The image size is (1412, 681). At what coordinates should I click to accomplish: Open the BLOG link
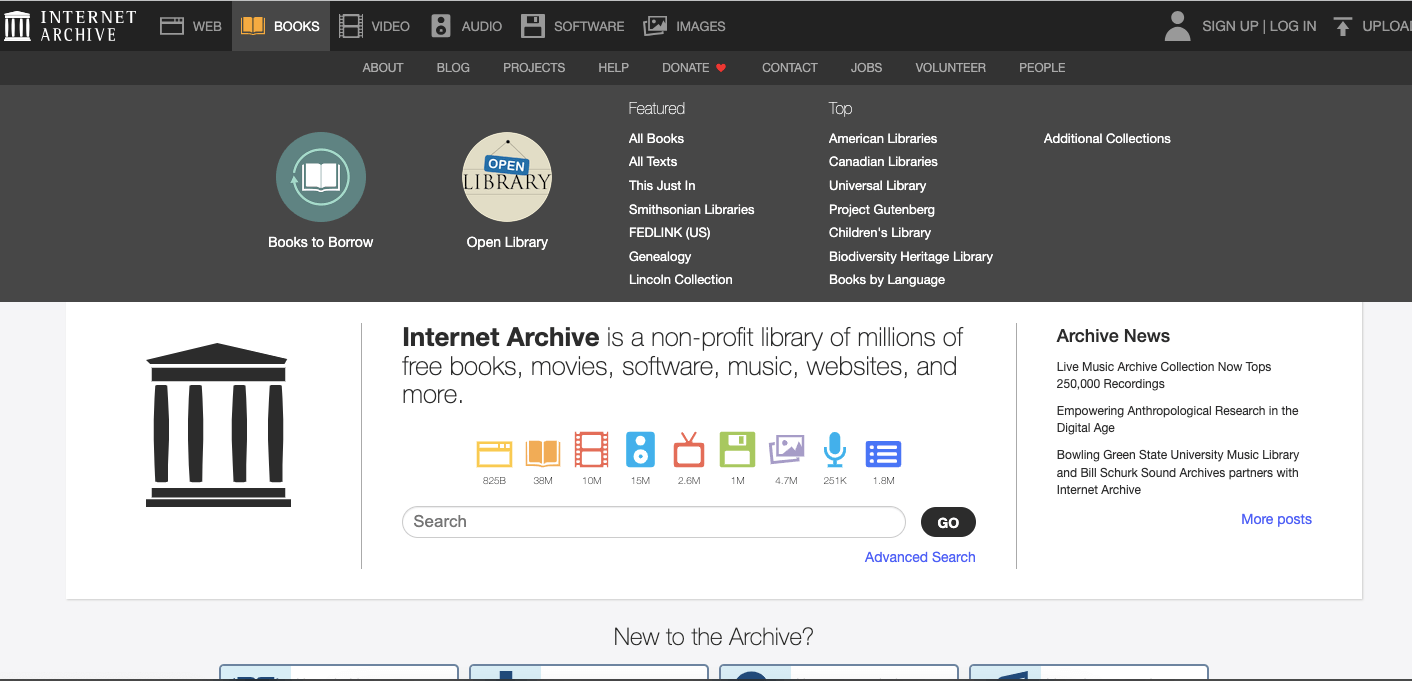click(x=453, y=68)
